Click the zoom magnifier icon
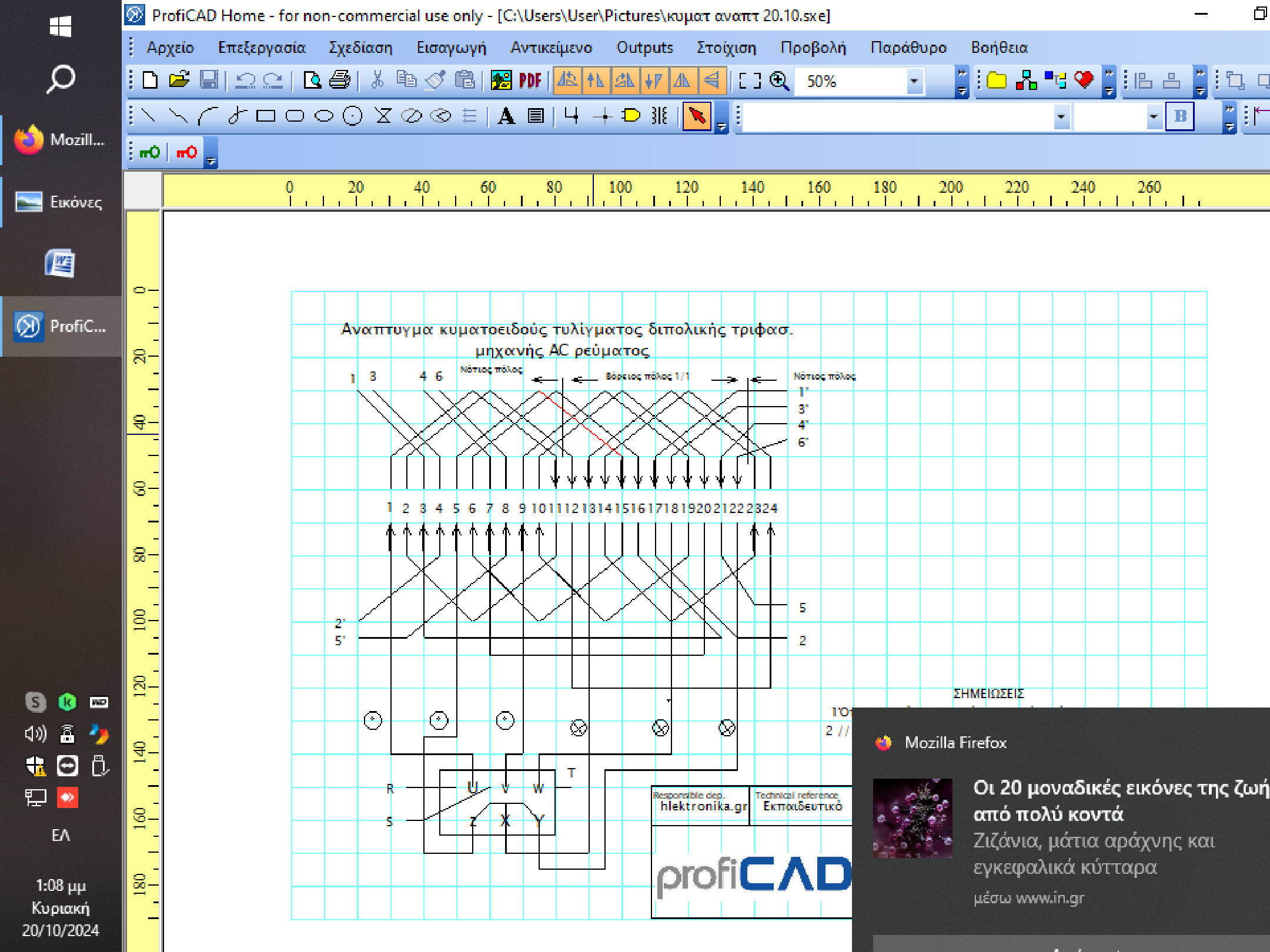 [x=779, y=81]
